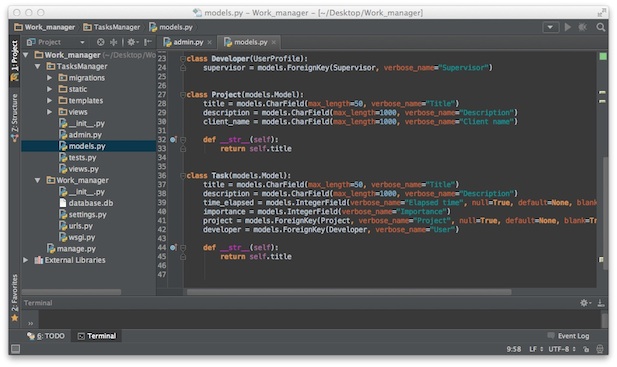Expand External Libraries node
This screenshot has height=367, width=617.
click(x=26, y=260)
